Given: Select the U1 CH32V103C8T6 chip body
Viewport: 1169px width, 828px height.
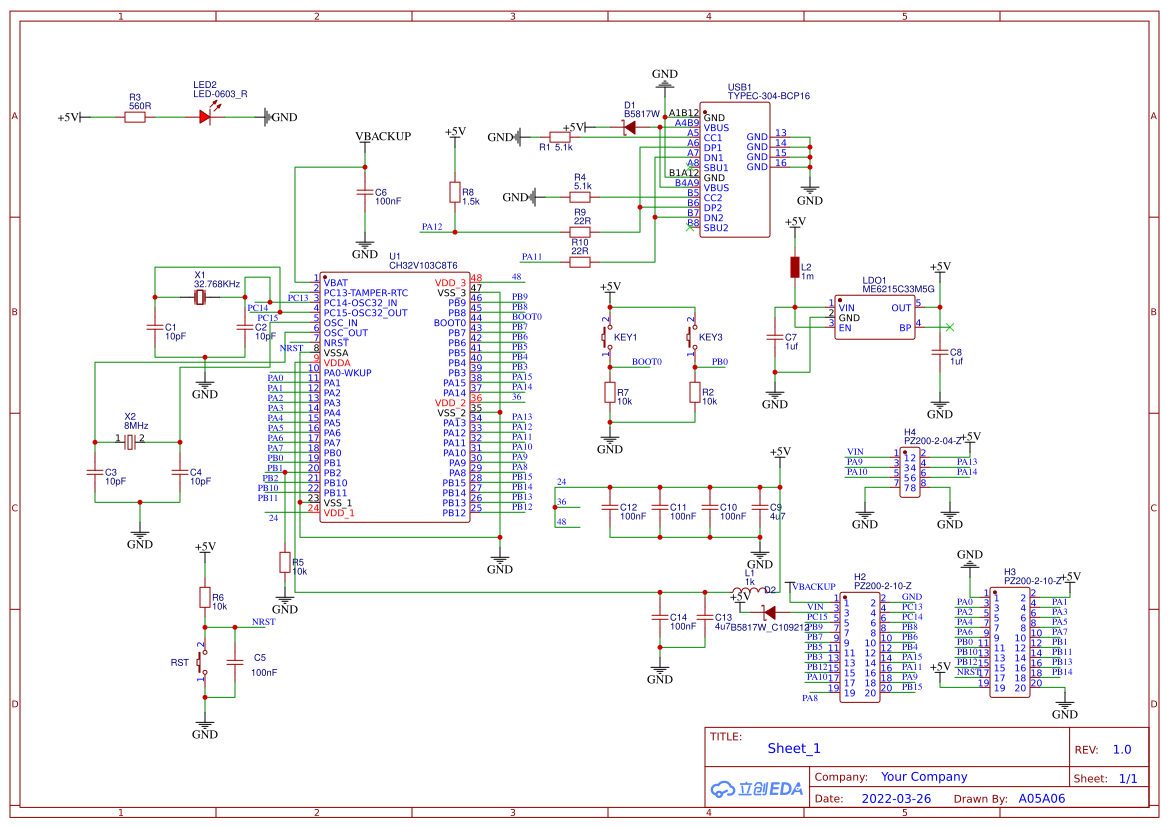Looking at the screenshot, I should (x=395, y=397).
